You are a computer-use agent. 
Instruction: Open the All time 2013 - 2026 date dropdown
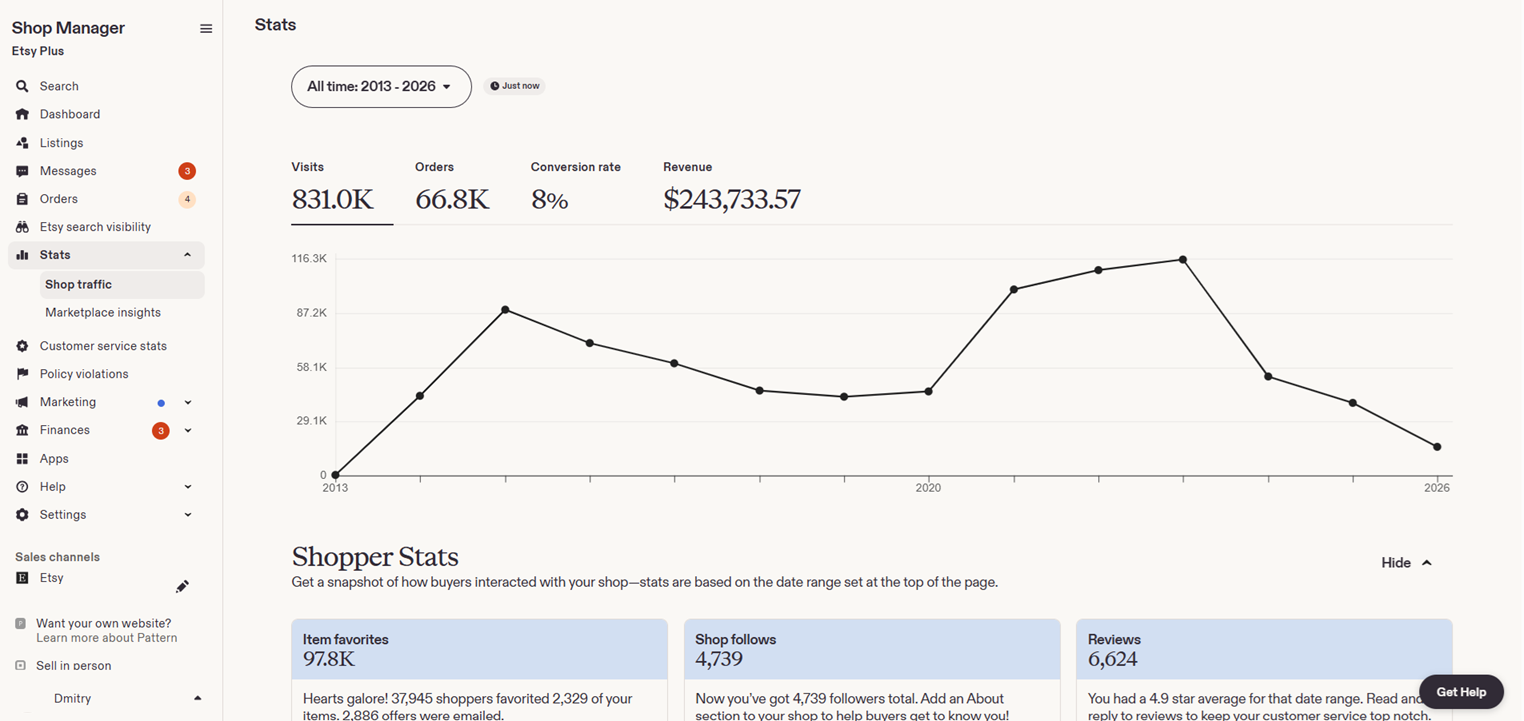[x=381, y=87]
